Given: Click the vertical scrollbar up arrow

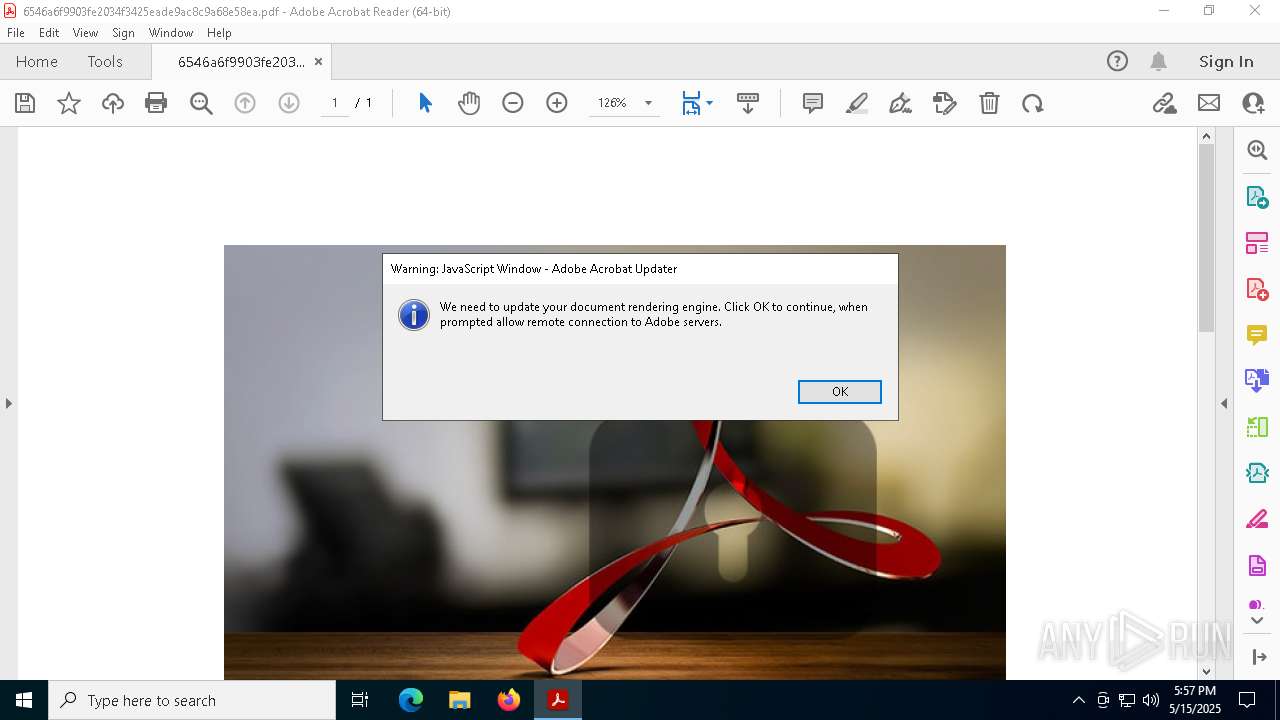Looking at the screenshot, I should (x=1206, y=136).
